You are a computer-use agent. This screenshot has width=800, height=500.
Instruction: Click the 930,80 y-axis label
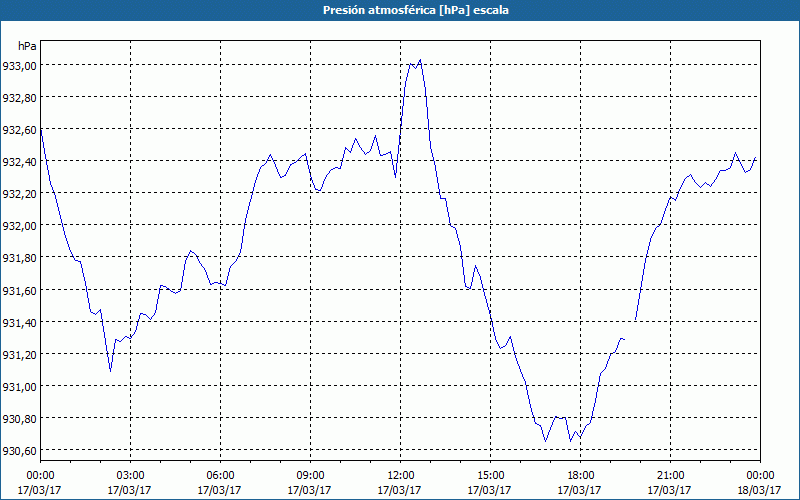click(19, 418)
